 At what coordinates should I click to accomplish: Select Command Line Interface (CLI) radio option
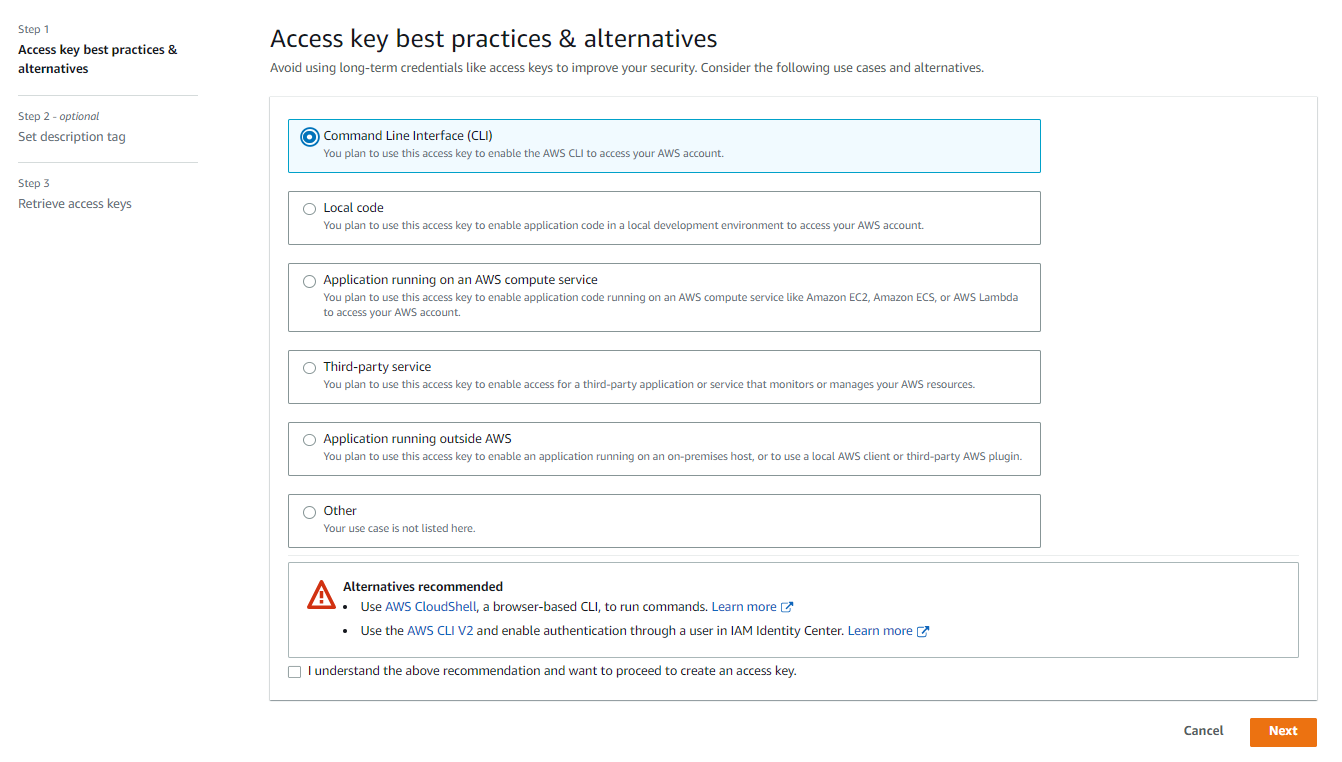tap(310, 137)
